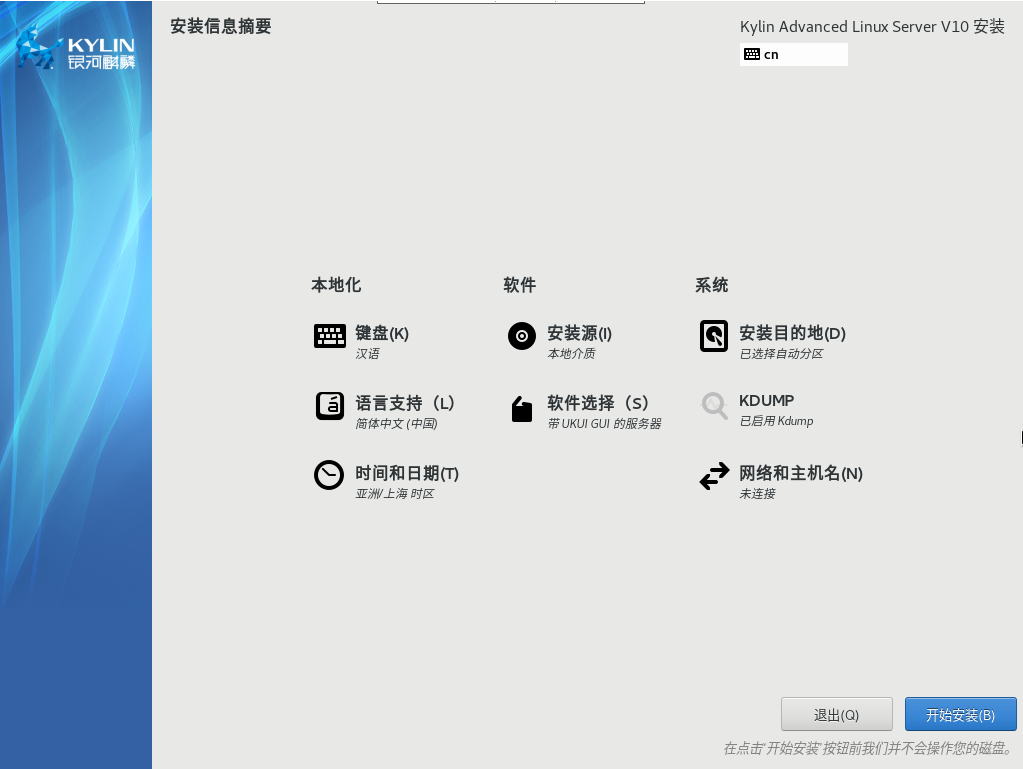Click the 语言支持 language icon
This screenshot has width=1023, height=769.
tap(330, 406)
